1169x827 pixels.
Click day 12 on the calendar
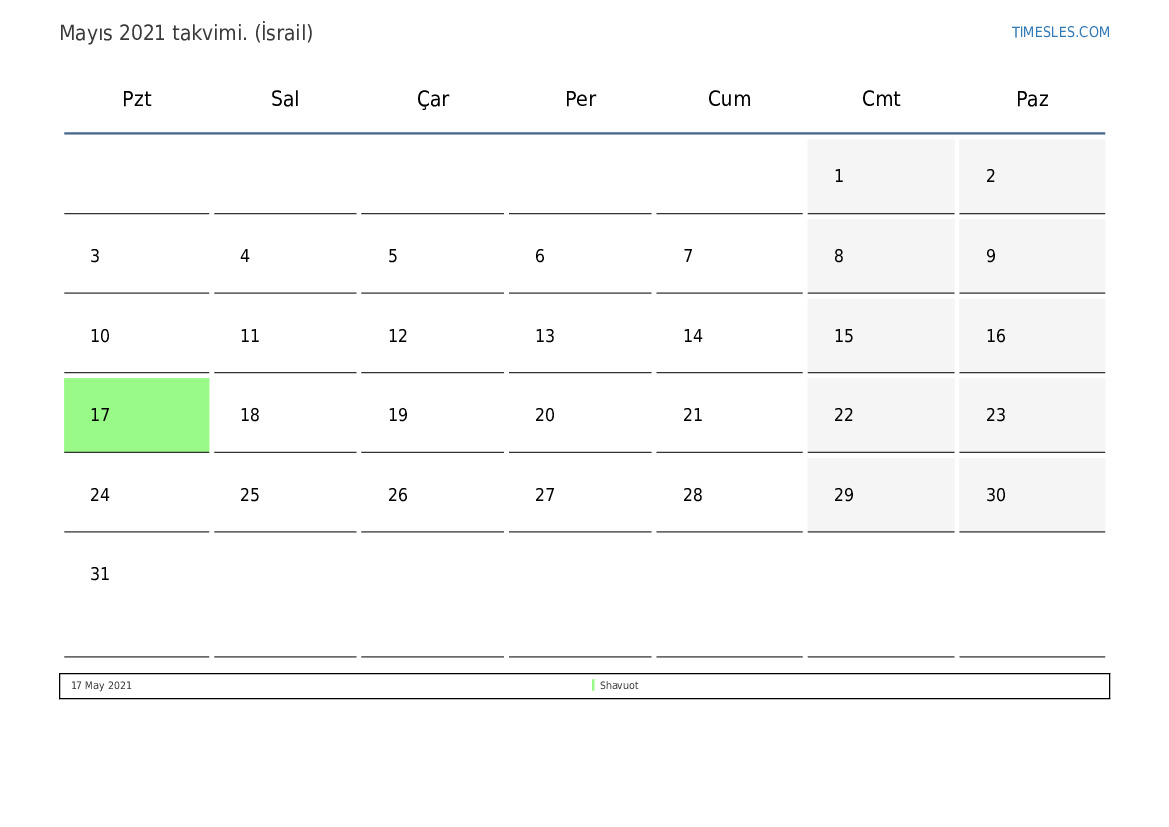coord(432,336)
